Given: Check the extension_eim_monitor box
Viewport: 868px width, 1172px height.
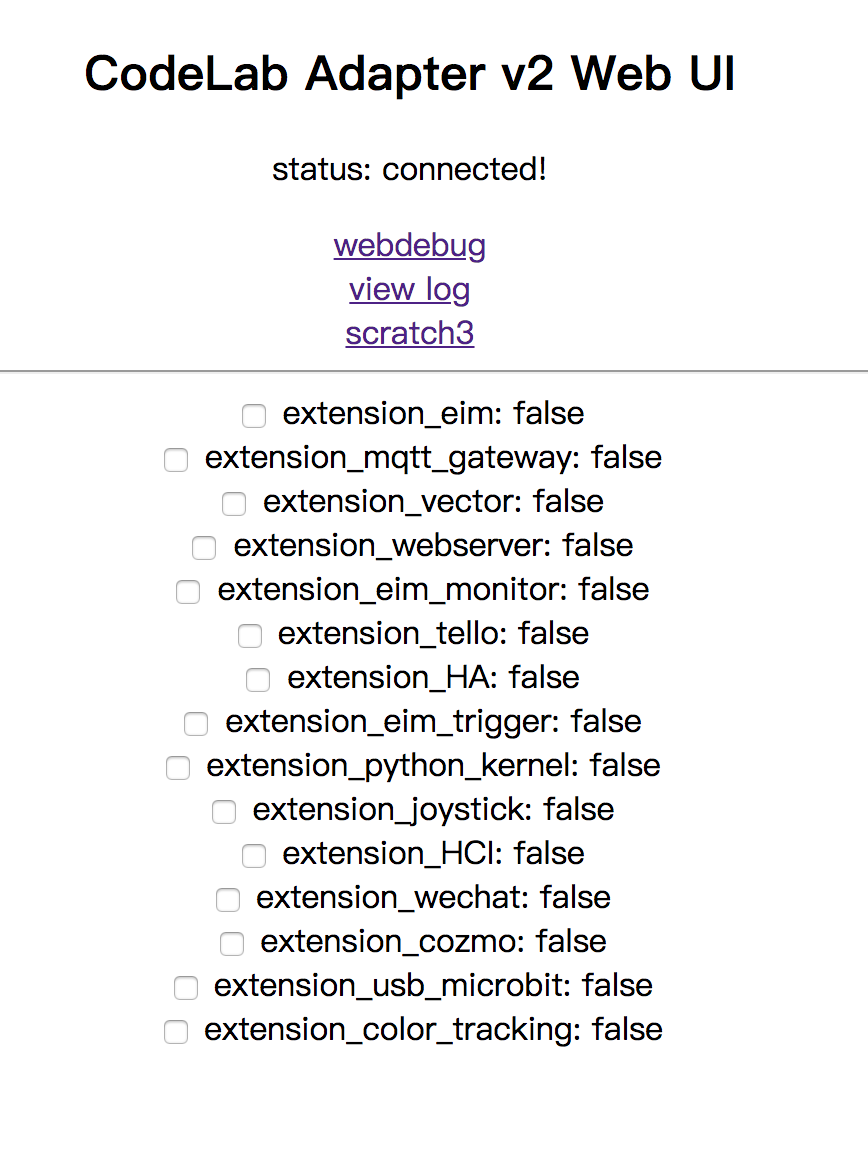Looking at the screenshot, I should 188,592.
